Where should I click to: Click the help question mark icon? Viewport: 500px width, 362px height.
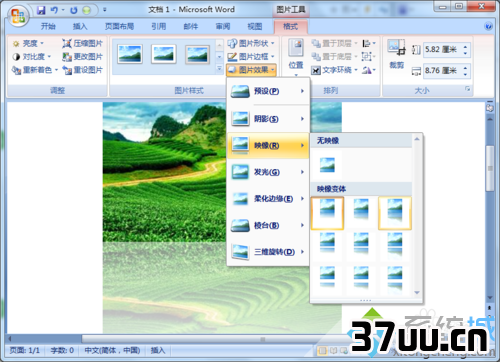488,26
